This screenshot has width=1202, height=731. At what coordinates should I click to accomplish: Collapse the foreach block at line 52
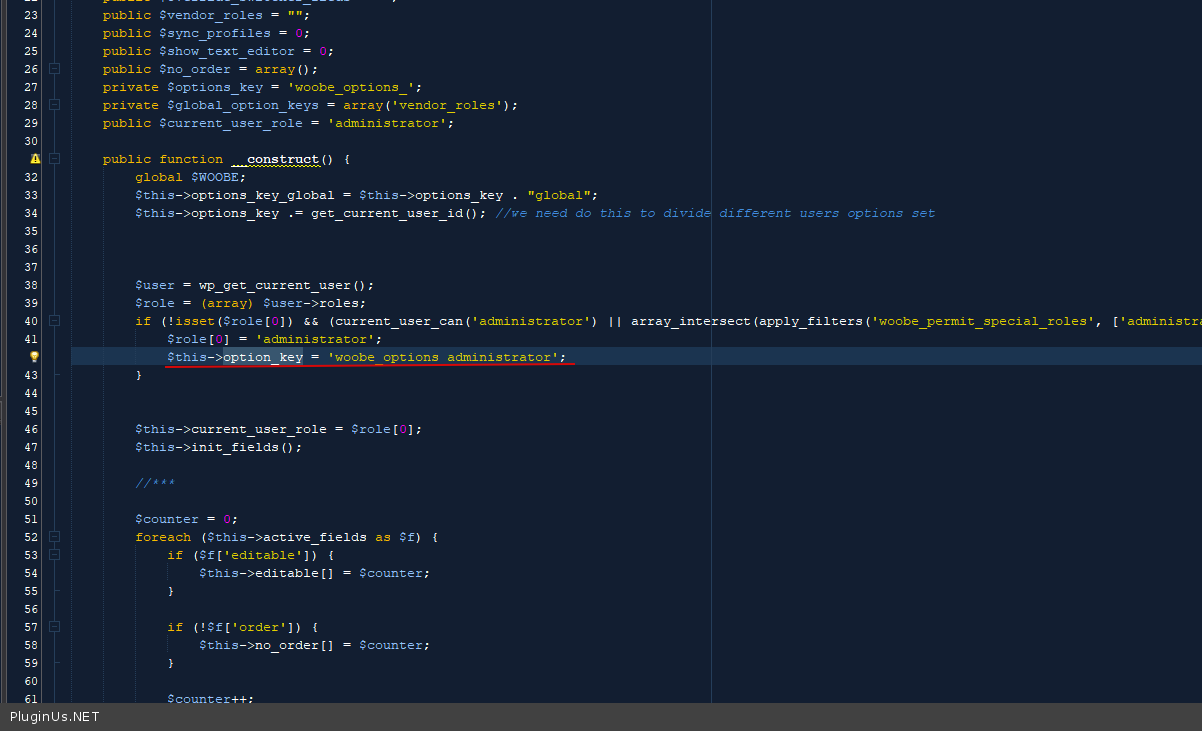tap(54, 537)
